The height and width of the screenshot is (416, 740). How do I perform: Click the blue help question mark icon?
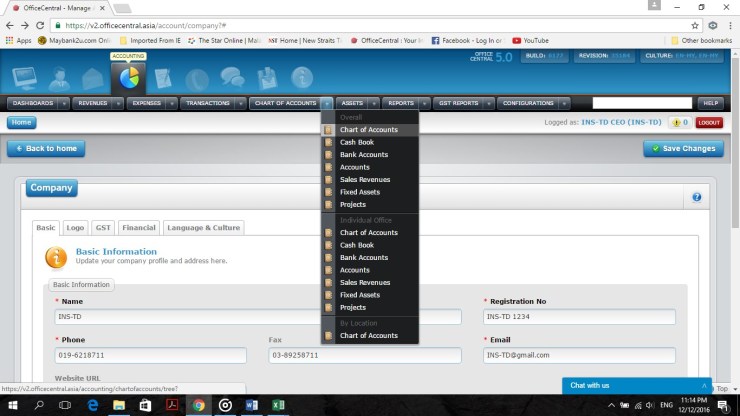click(696, 197)
